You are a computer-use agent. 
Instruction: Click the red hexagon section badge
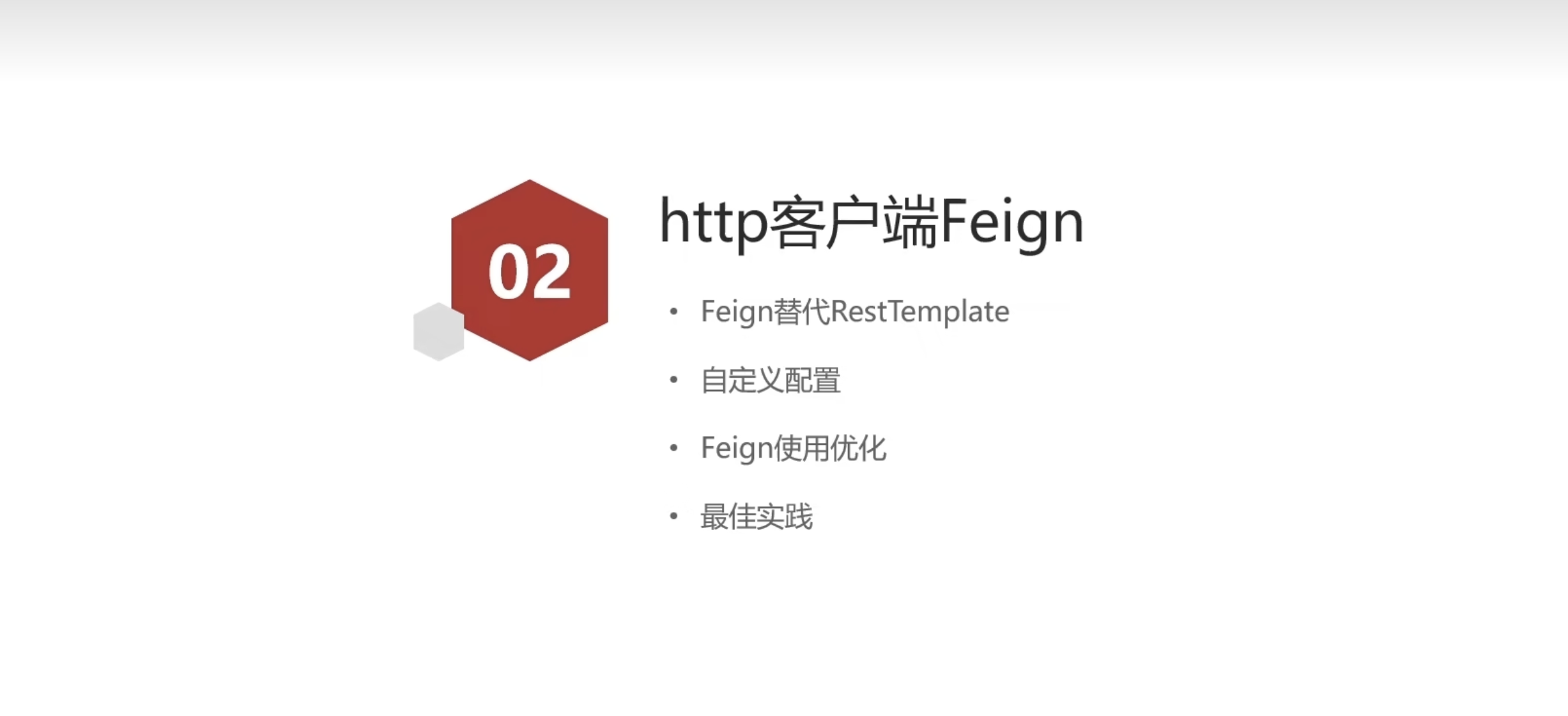pos(530,270)
